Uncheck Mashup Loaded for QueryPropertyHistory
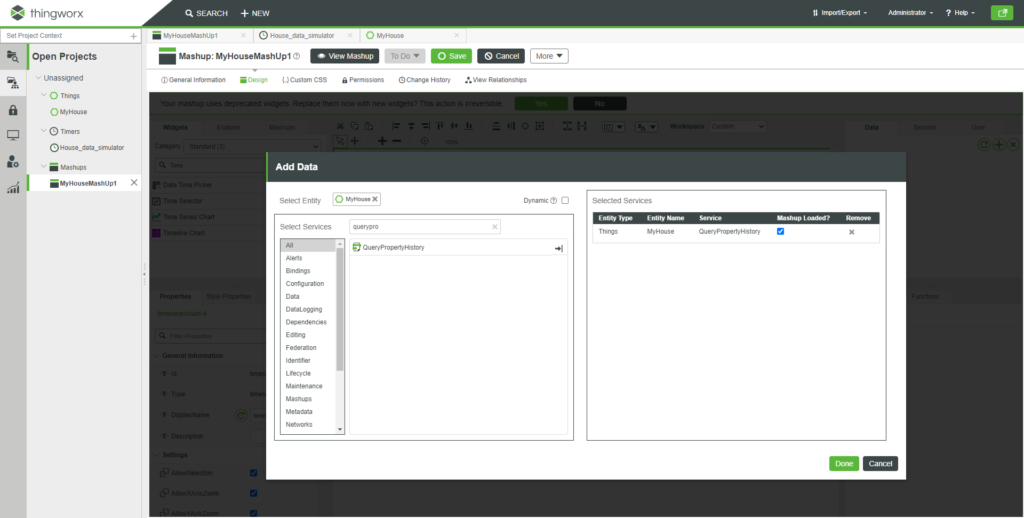This screenshot has width=1024, height=518. tap(780, 231)
